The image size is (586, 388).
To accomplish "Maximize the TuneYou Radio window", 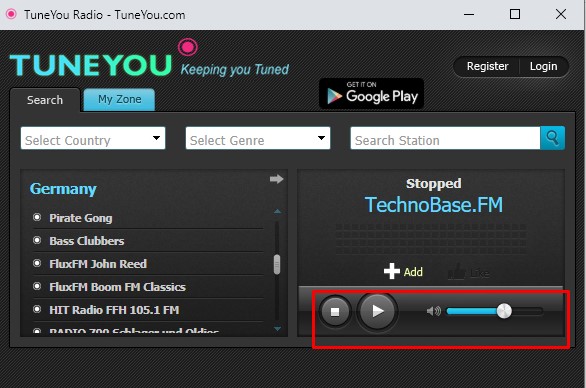I will pos(515,14).
